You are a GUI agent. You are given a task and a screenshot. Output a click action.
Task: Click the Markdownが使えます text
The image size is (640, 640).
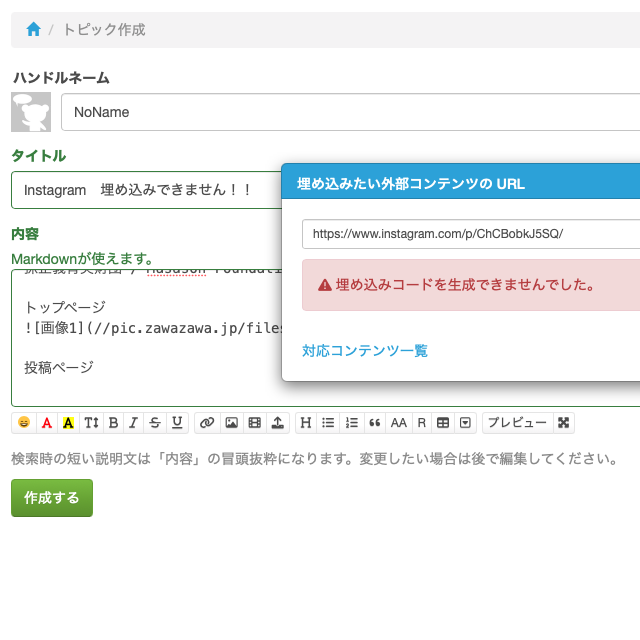click(82, 258)
